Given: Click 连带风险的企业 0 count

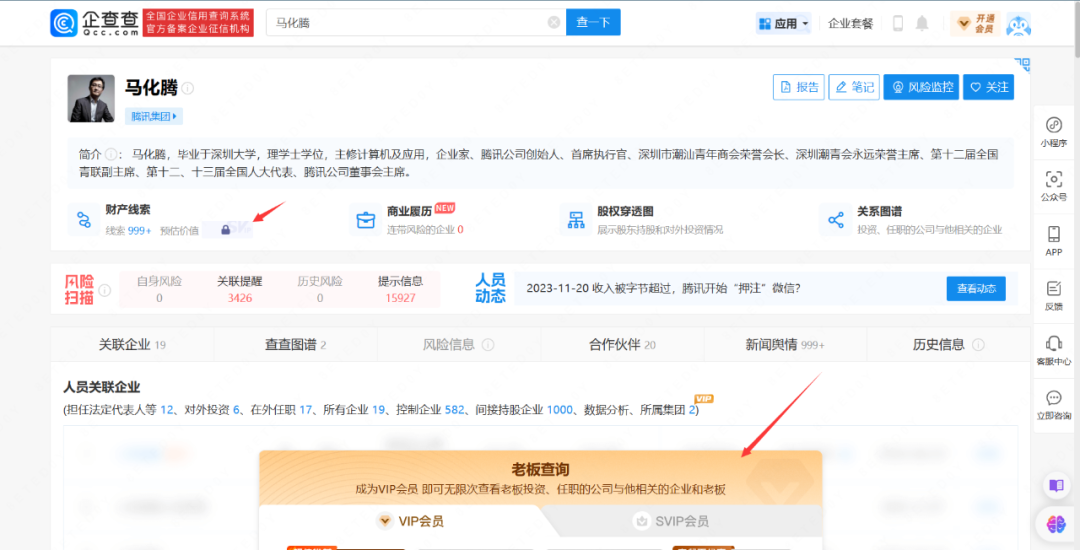Looking at the screenshot, I should click(425, 230).
